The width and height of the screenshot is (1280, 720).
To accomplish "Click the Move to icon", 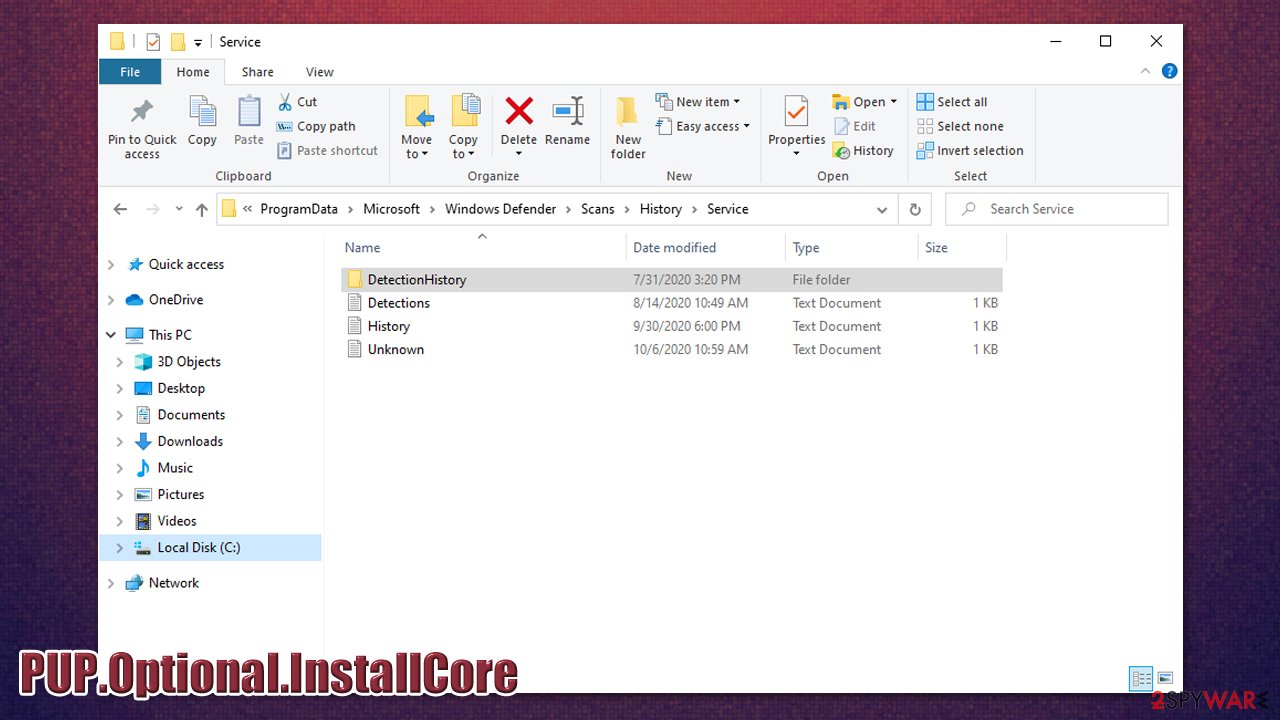I will 417,112.
